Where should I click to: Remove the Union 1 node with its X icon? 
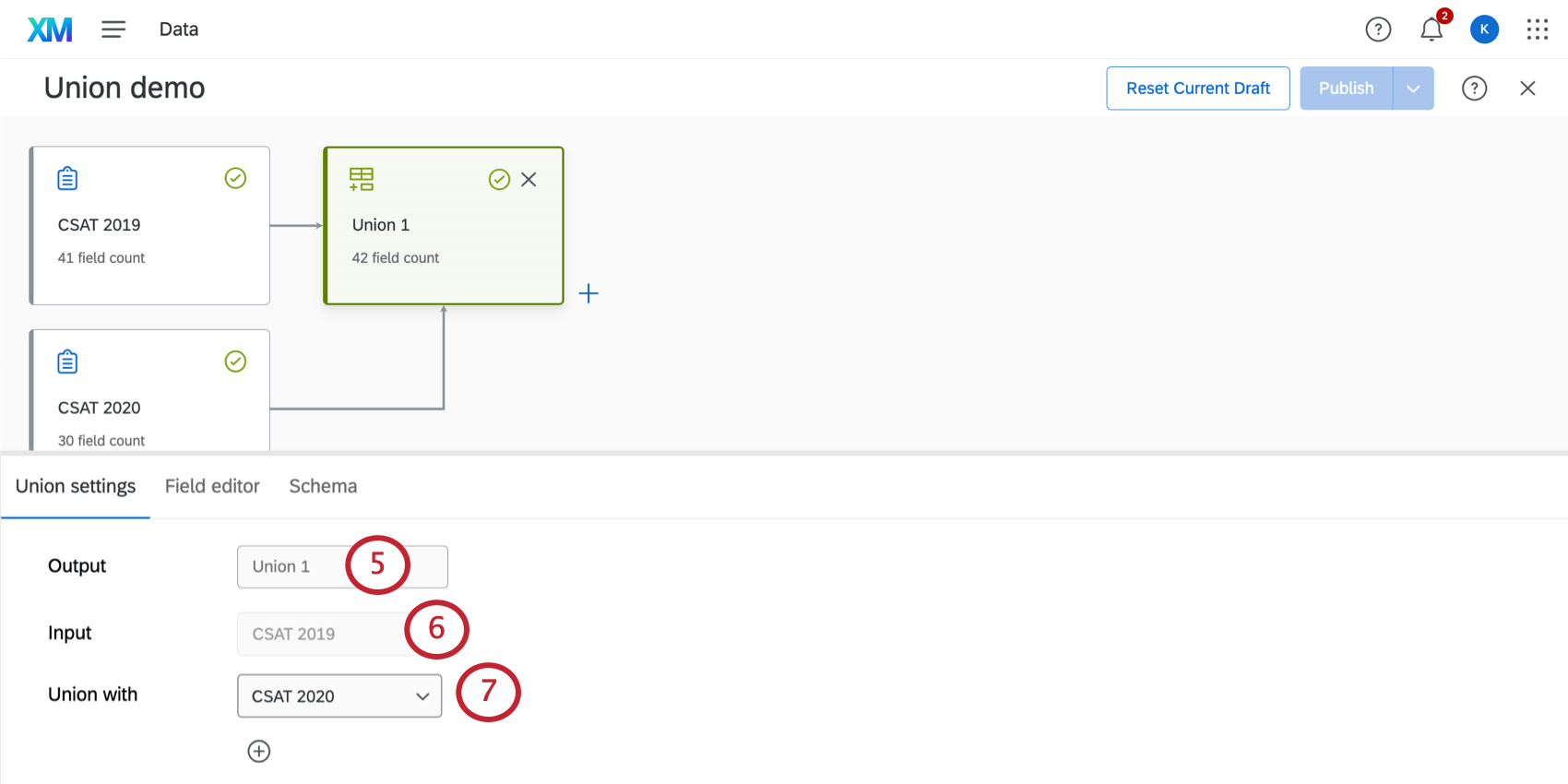point(529,179)
